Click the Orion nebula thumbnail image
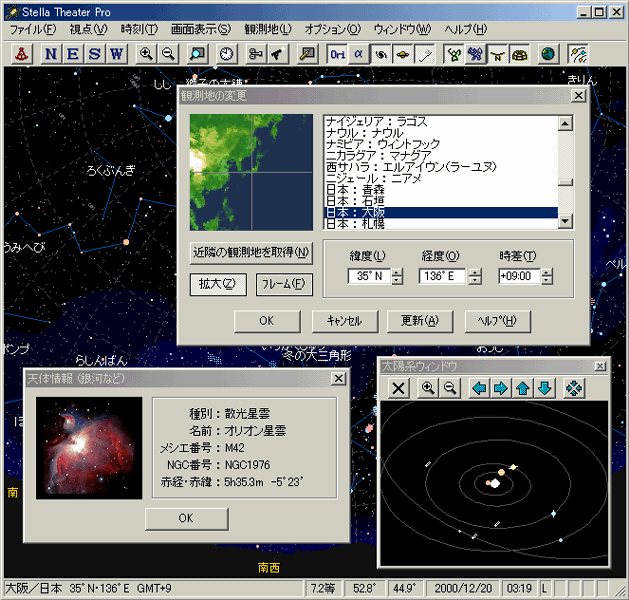 click(x=89, y=448)
